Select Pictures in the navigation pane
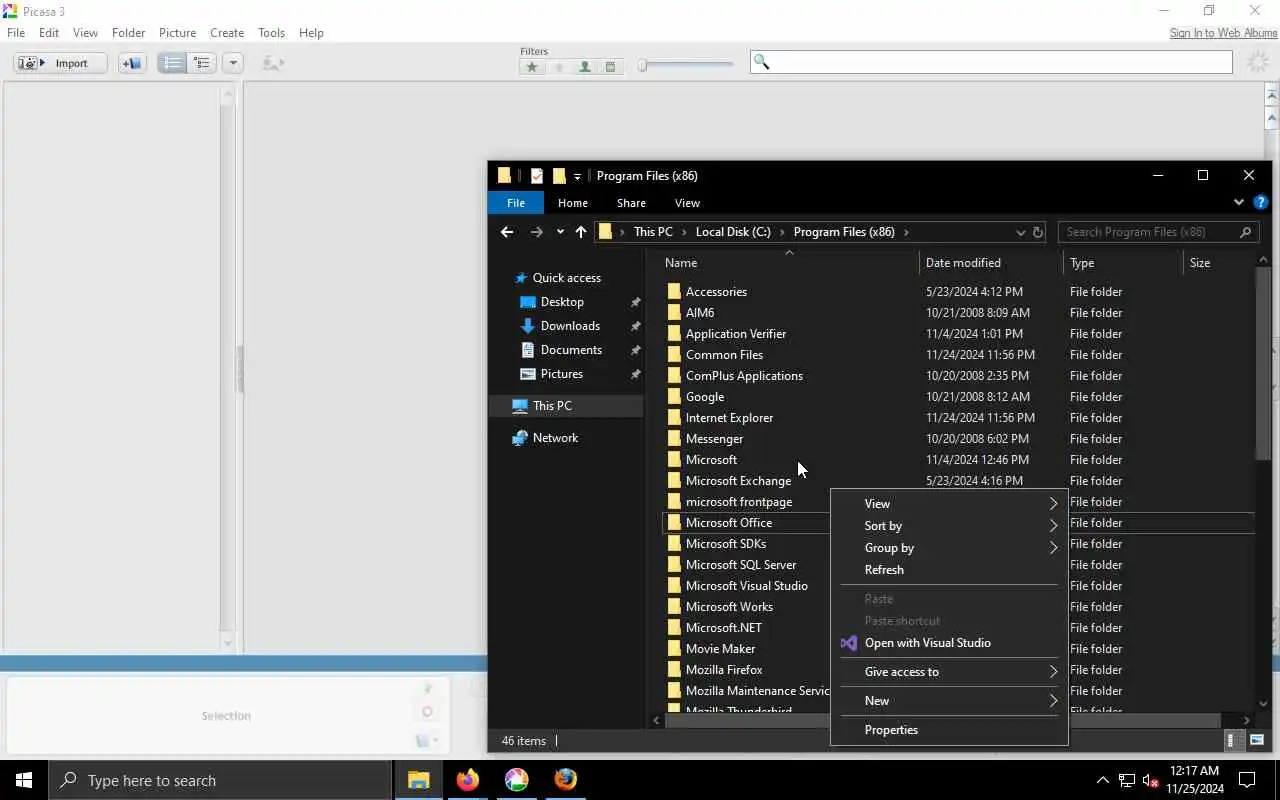 pos(561,374)
